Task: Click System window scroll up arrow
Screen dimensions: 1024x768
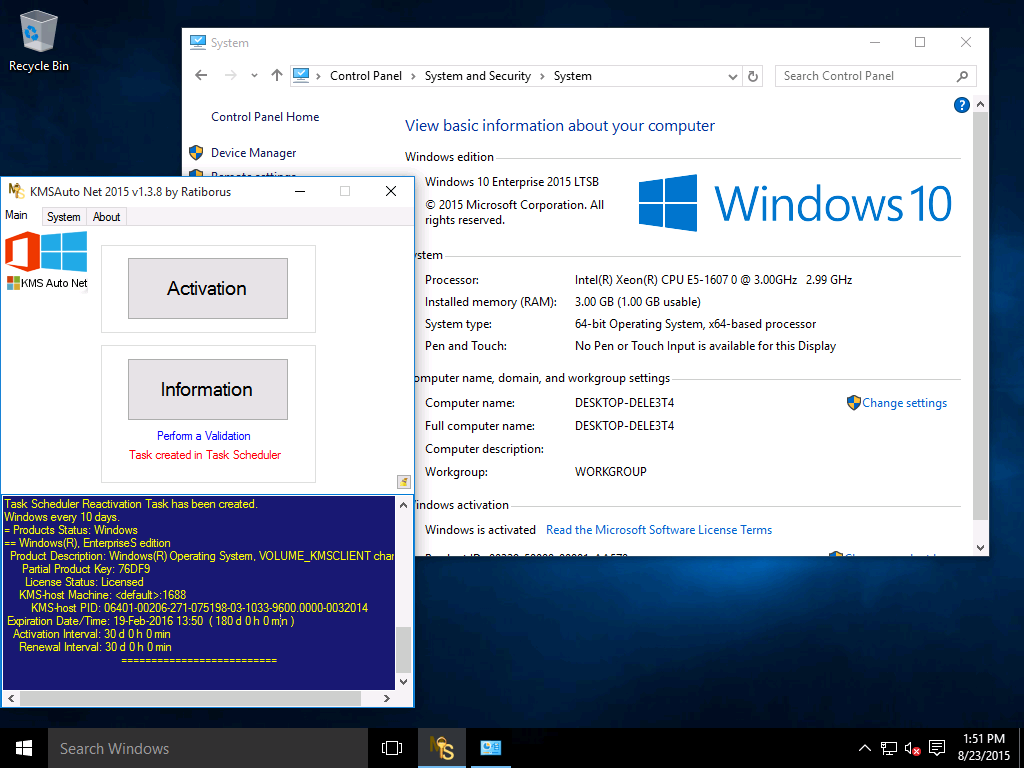Action: (x=980, y=104)
